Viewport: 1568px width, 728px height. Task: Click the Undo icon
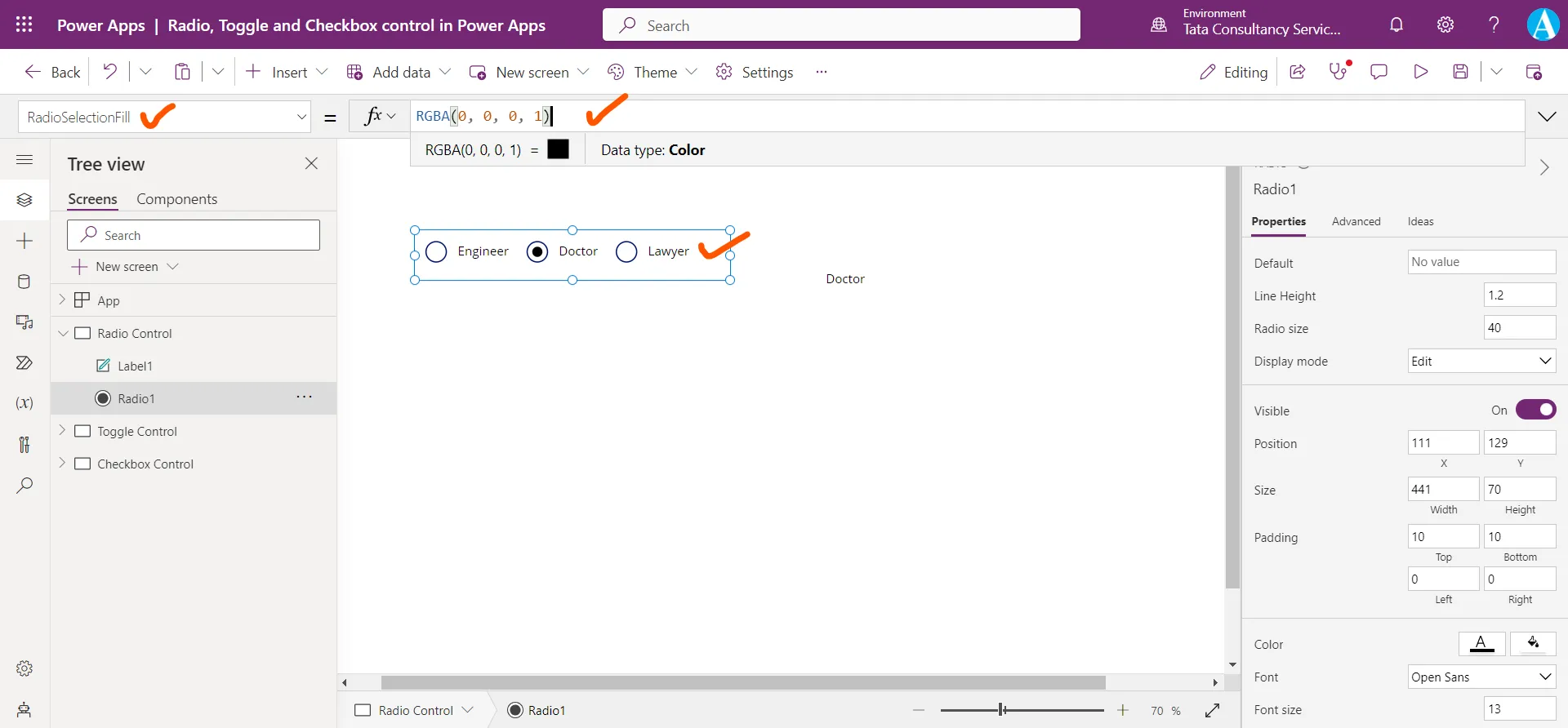109,72
